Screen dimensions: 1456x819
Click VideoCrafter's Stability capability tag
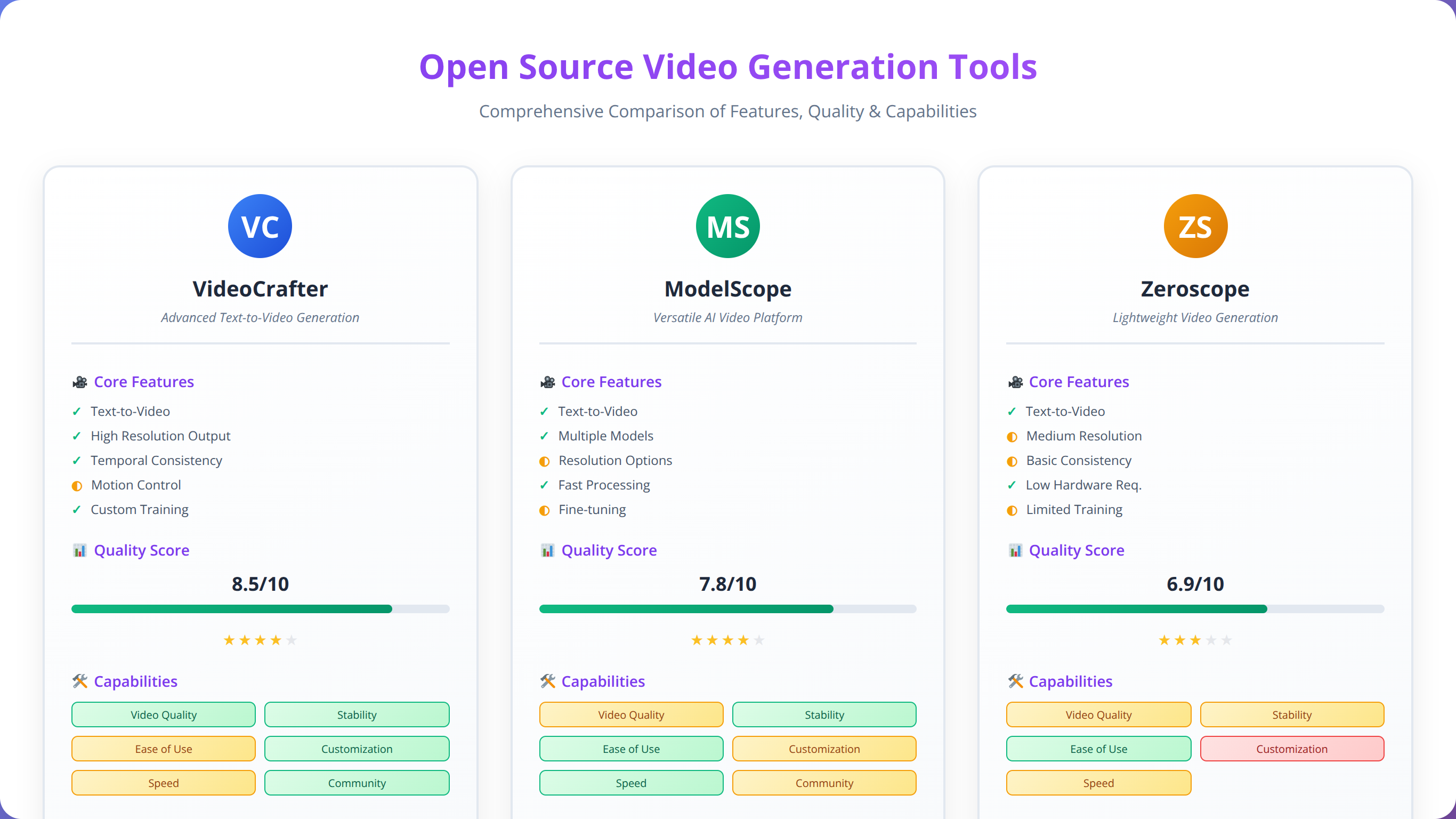pyautogui.click(x=357, y=715)
